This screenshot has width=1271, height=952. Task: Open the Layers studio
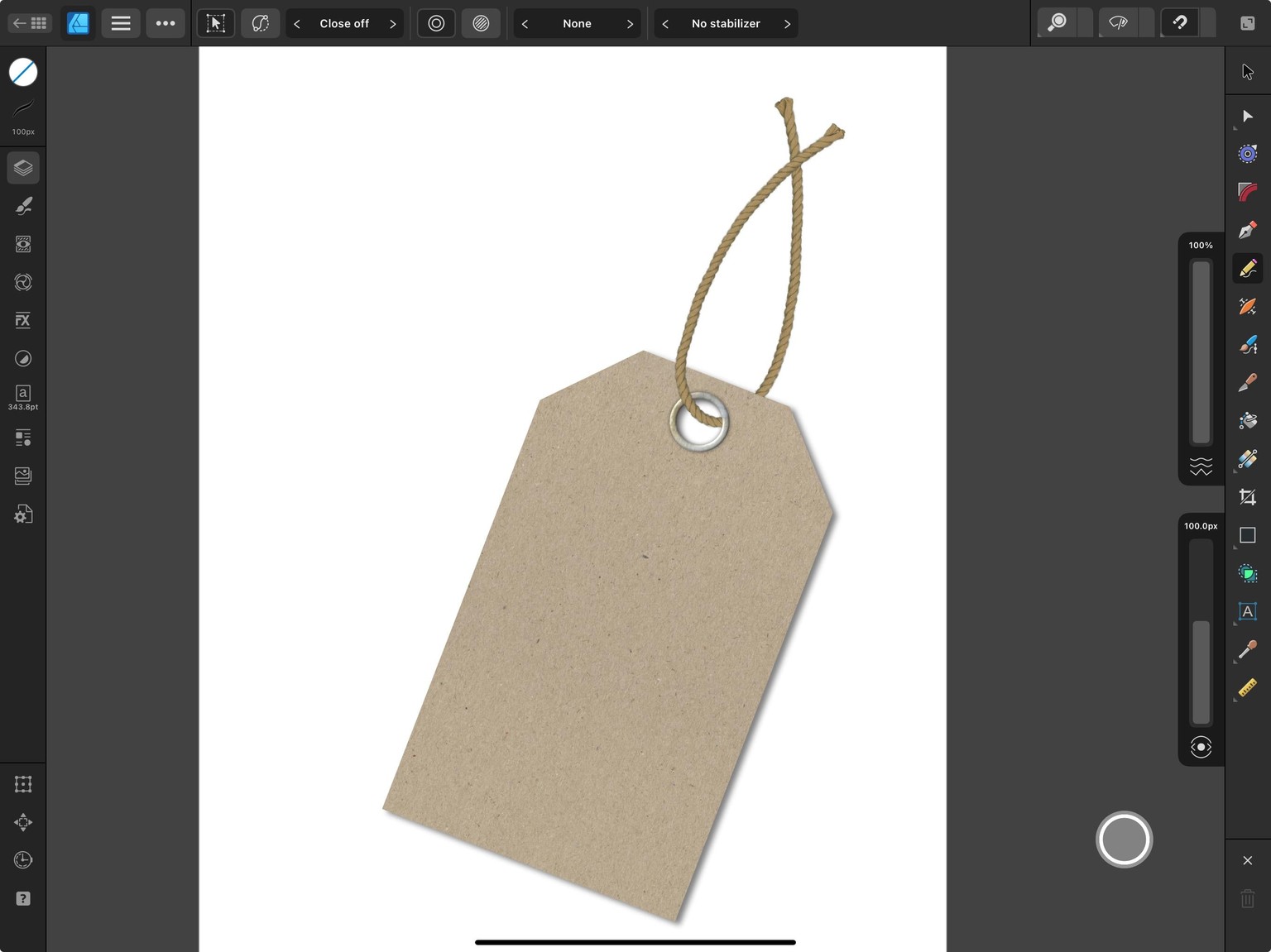23,168
